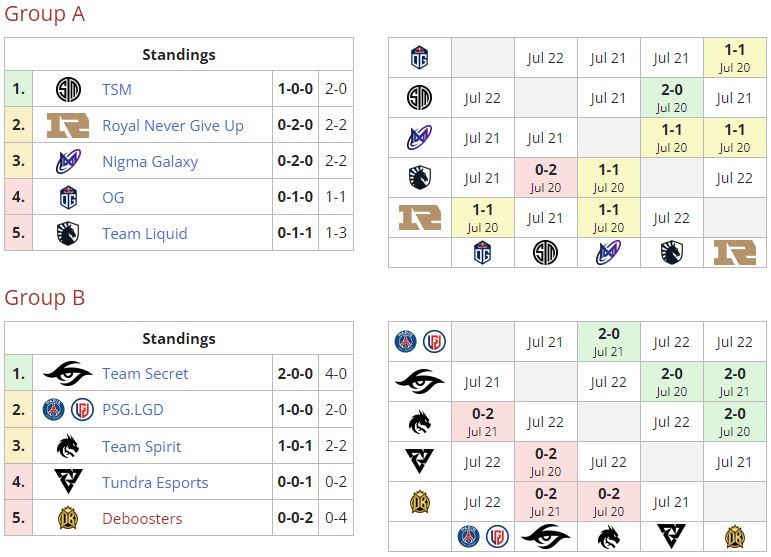Open the TSM team page link
This screenshot has width=771, height=557.
pos(117,90)
